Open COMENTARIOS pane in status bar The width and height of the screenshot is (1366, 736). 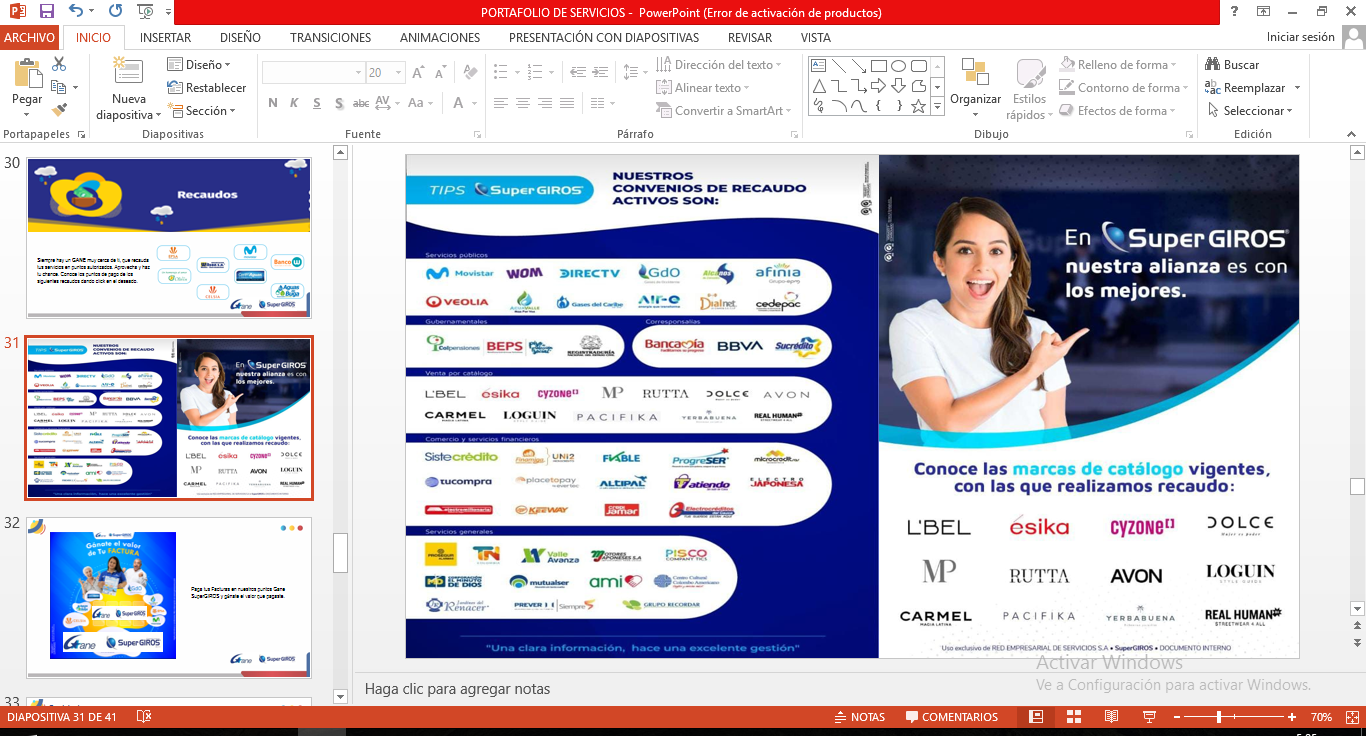click(951, 717)
